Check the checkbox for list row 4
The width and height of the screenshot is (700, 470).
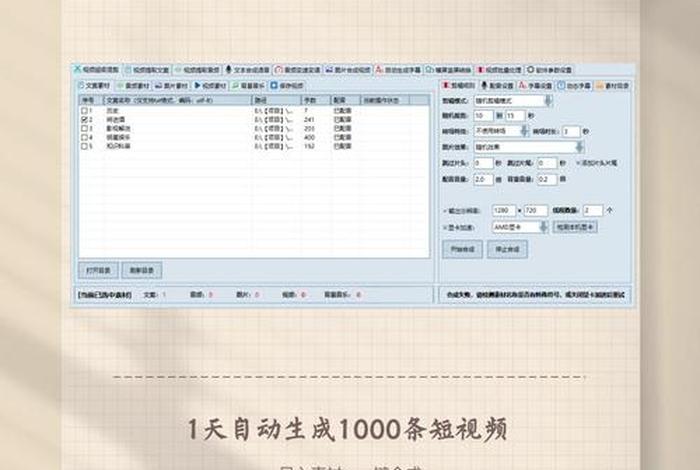84,137
